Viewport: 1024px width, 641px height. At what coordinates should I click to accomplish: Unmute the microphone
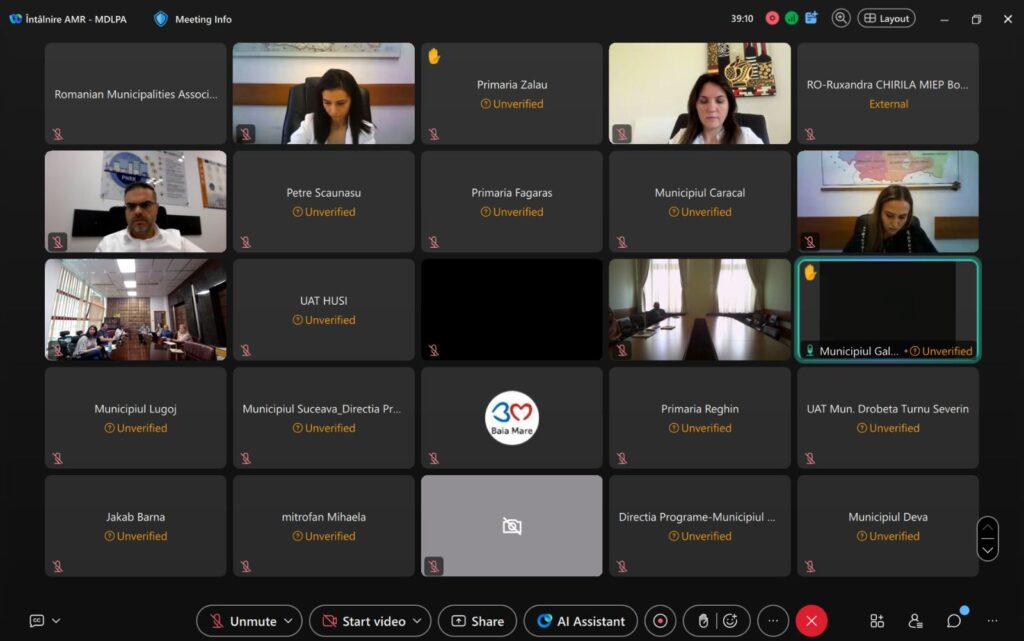pyautogui.click(x=242, y=621)
